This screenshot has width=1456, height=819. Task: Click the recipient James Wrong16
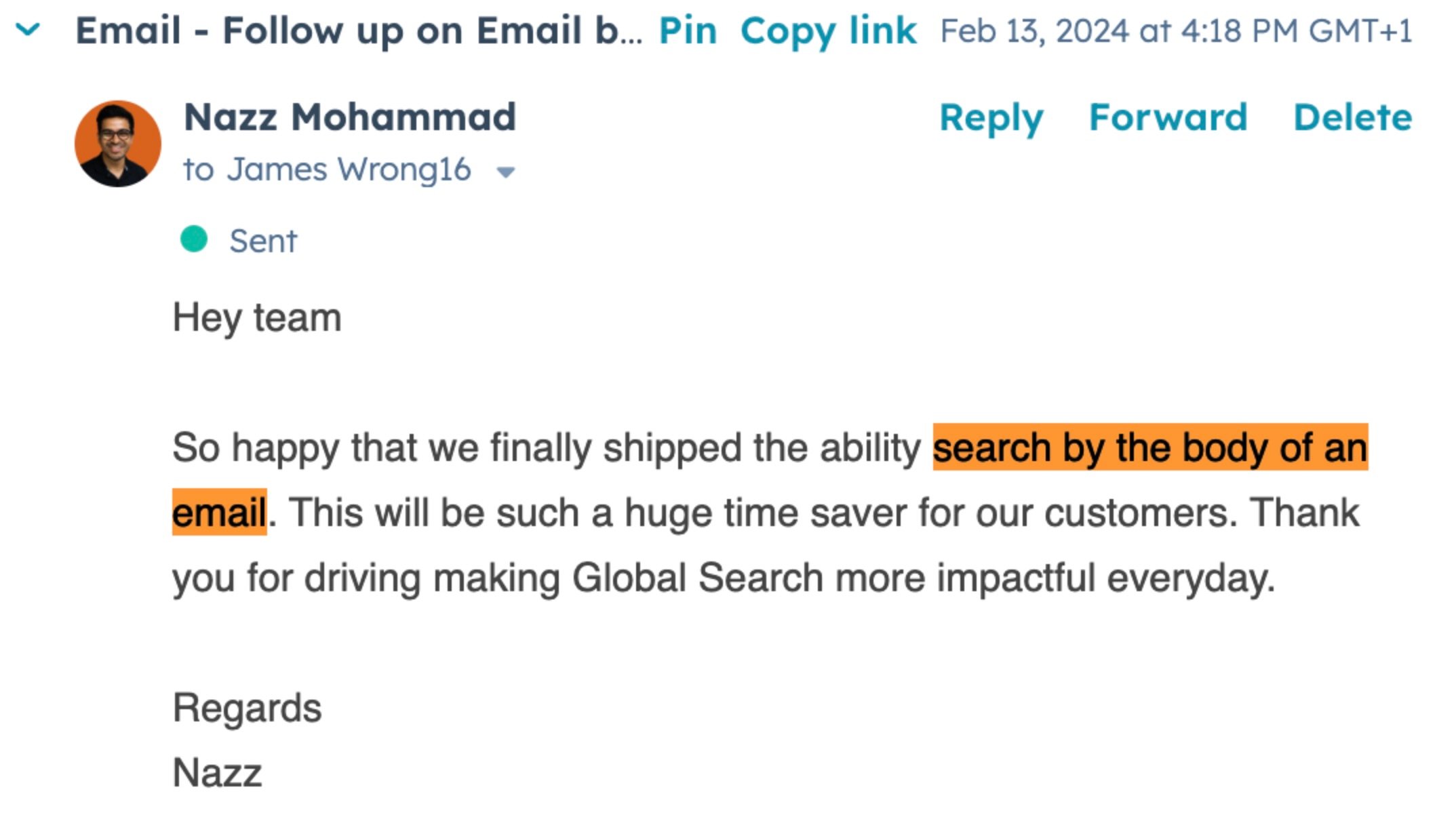349,169
